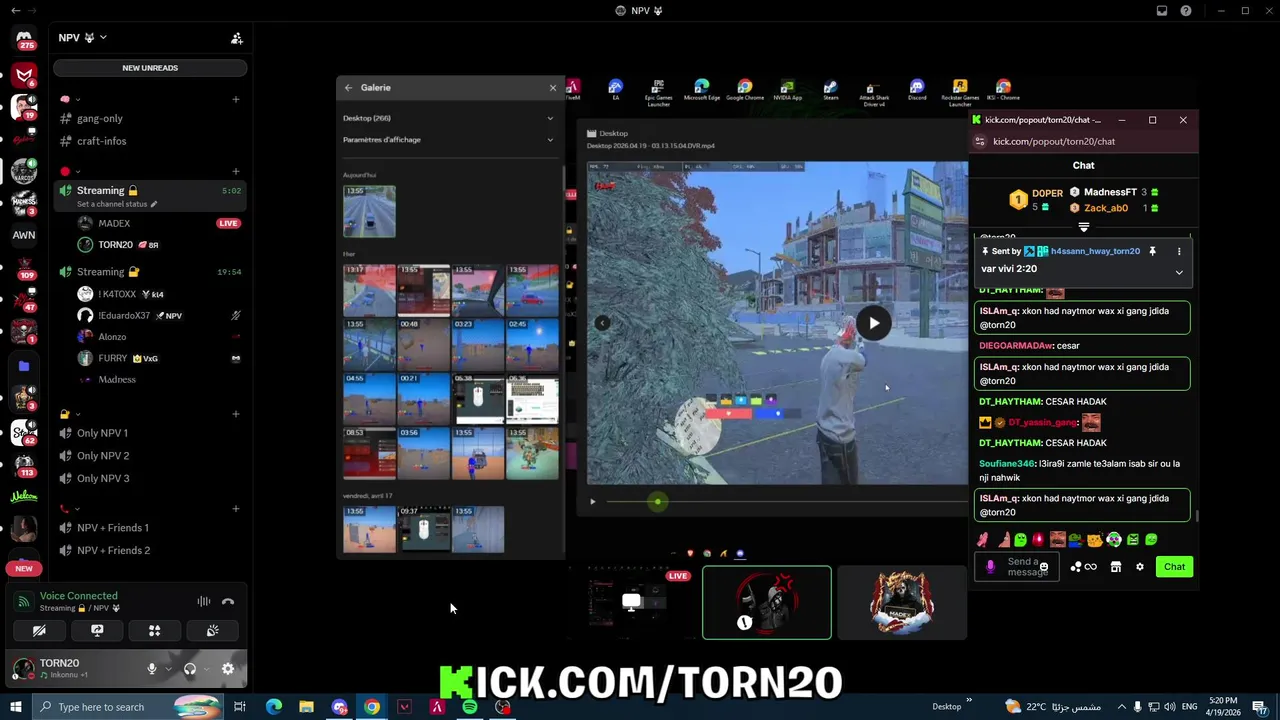Image resolution: width=1280 pixels, height=720 pixels.
Task: Add a channel to the phone category
Action: (236, 509)
